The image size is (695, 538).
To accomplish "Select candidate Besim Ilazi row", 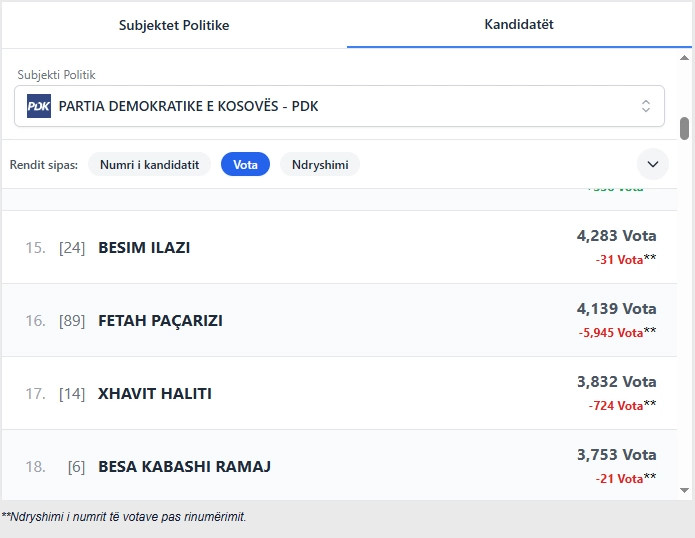I will 144,248.
